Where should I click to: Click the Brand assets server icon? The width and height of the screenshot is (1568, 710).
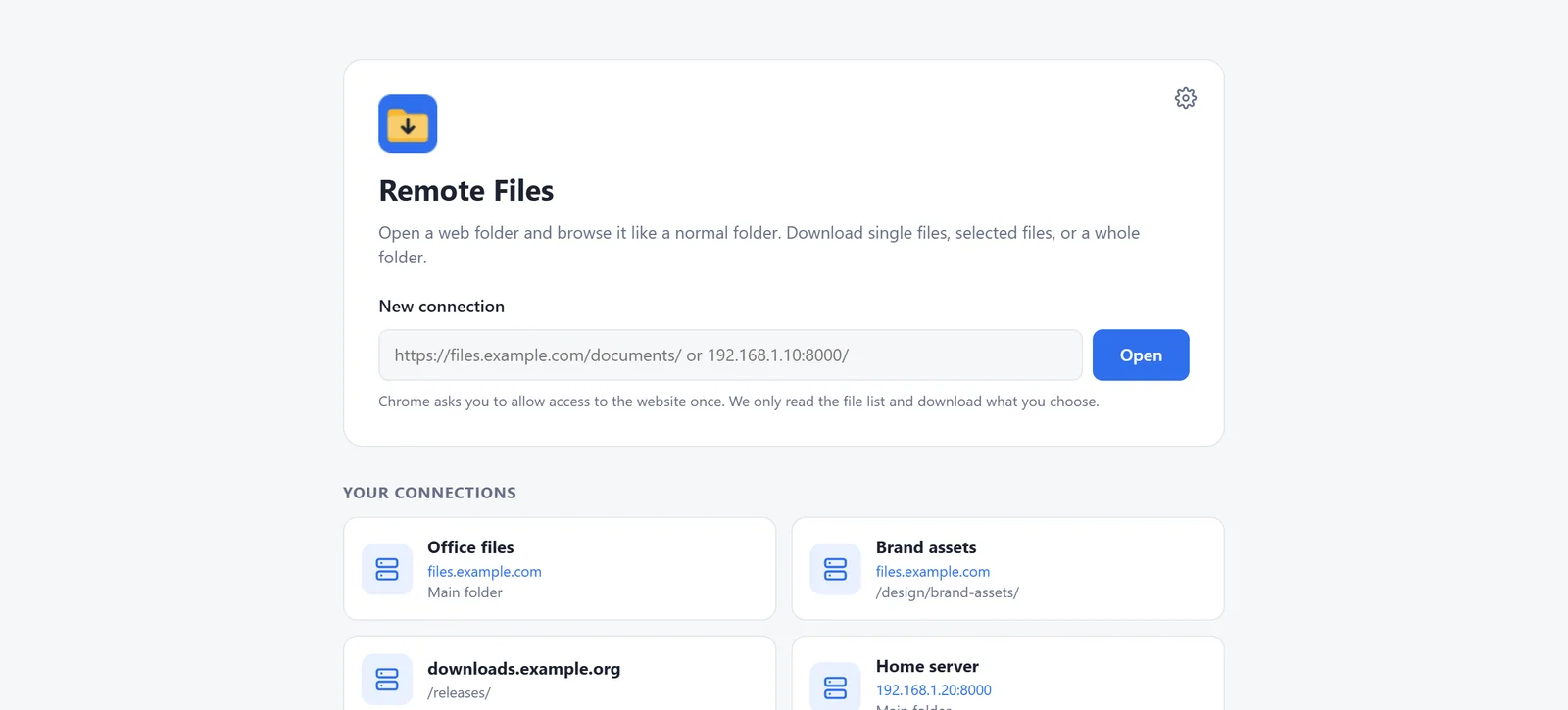point(835,569)
